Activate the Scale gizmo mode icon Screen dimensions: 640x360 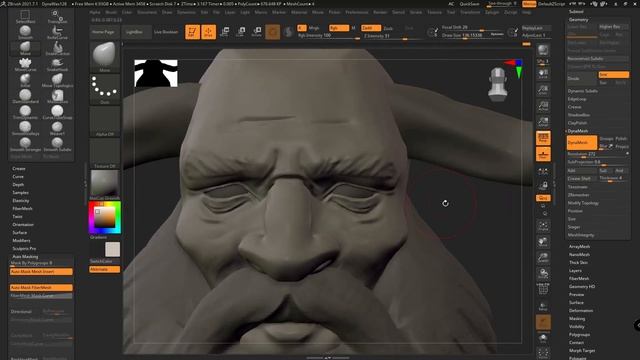[241, 32]
